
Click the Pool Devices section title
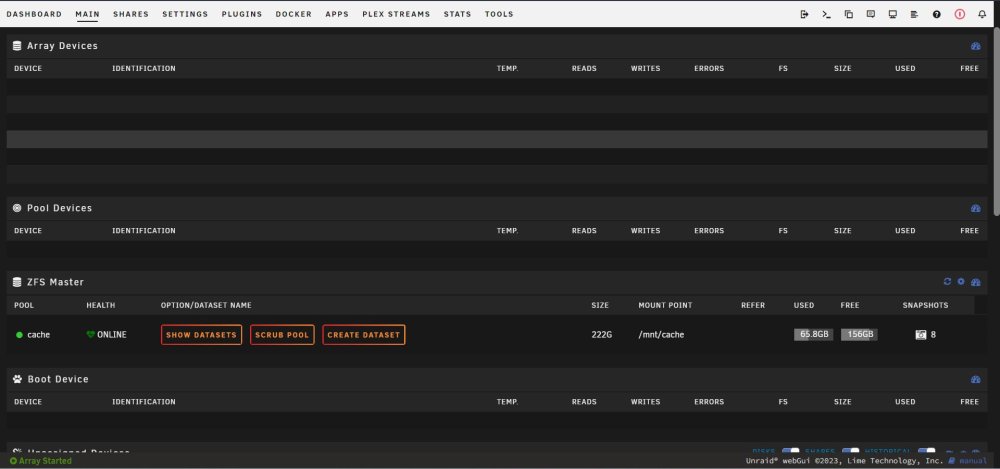pyautogui.click(x=59, y=208)
